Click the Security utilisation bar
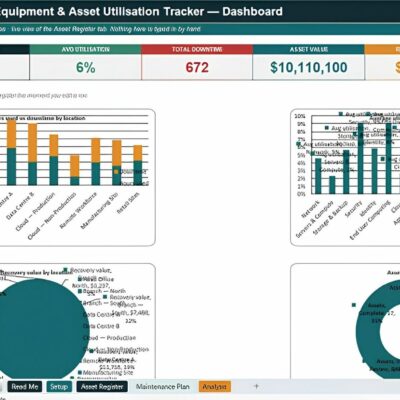The image size is (400, 400). 360,159
